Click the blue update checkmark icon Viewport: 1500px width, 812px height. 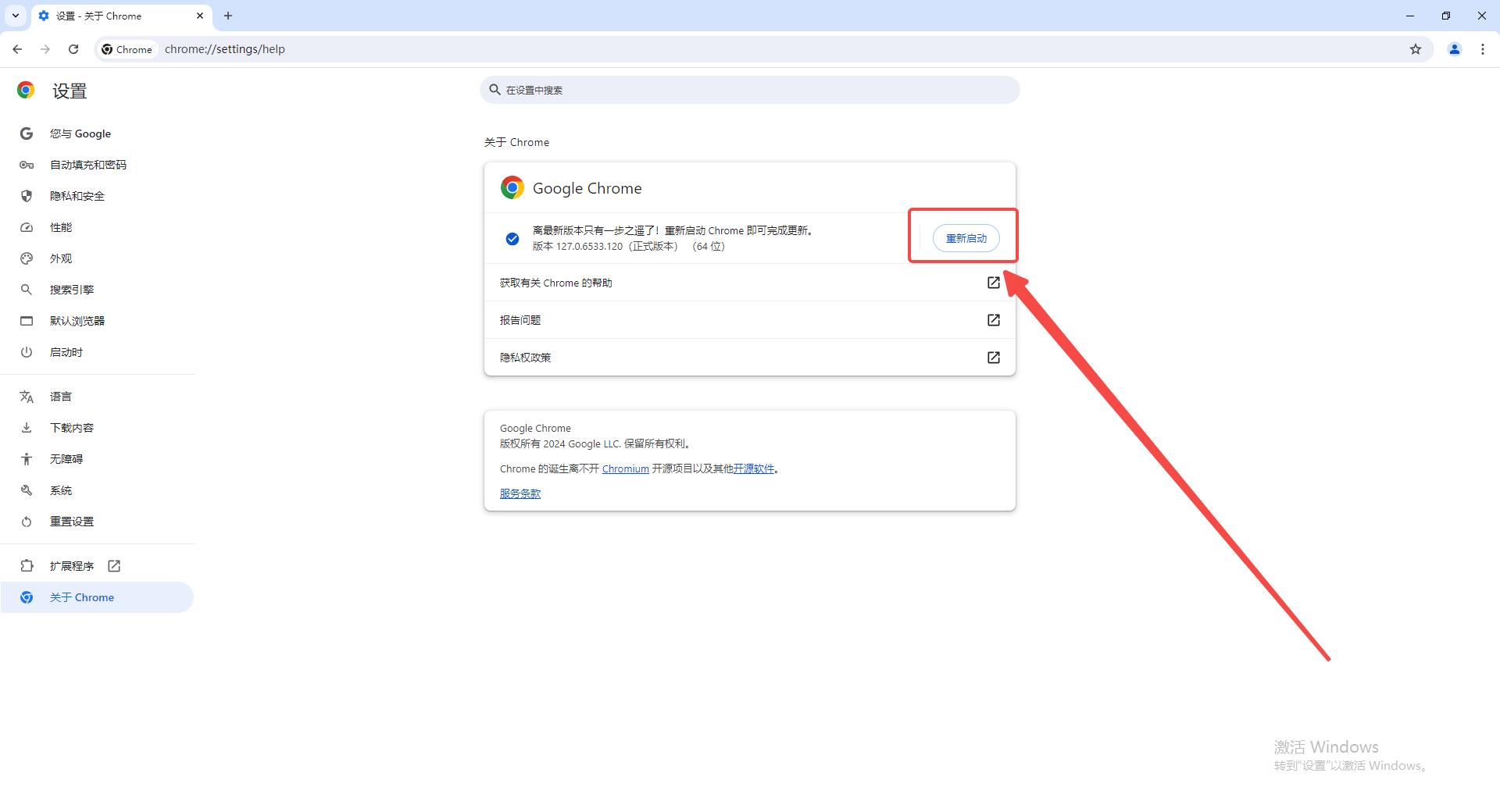[512, 239]
